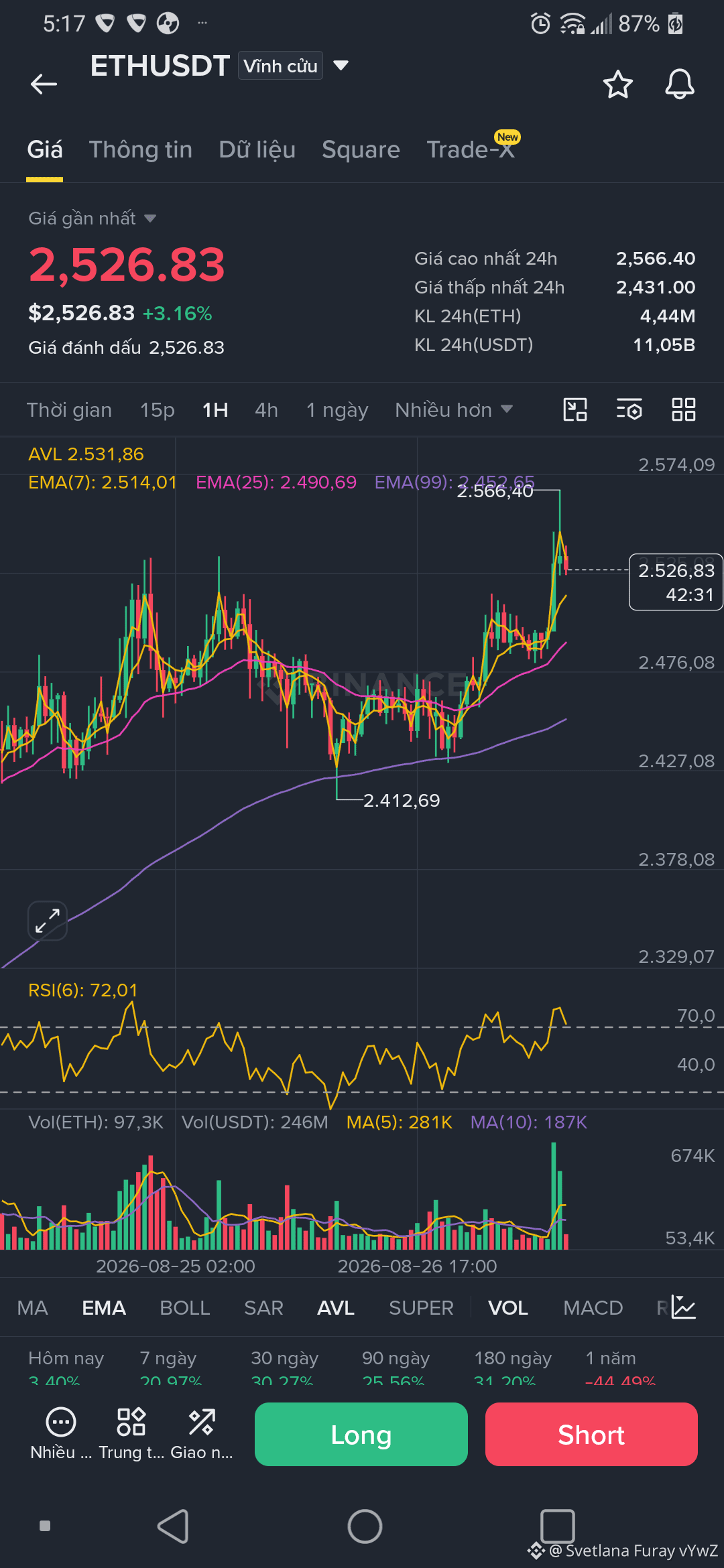Select the 1H timeframe
The image size is (724, 1568).
click(215, 409)
